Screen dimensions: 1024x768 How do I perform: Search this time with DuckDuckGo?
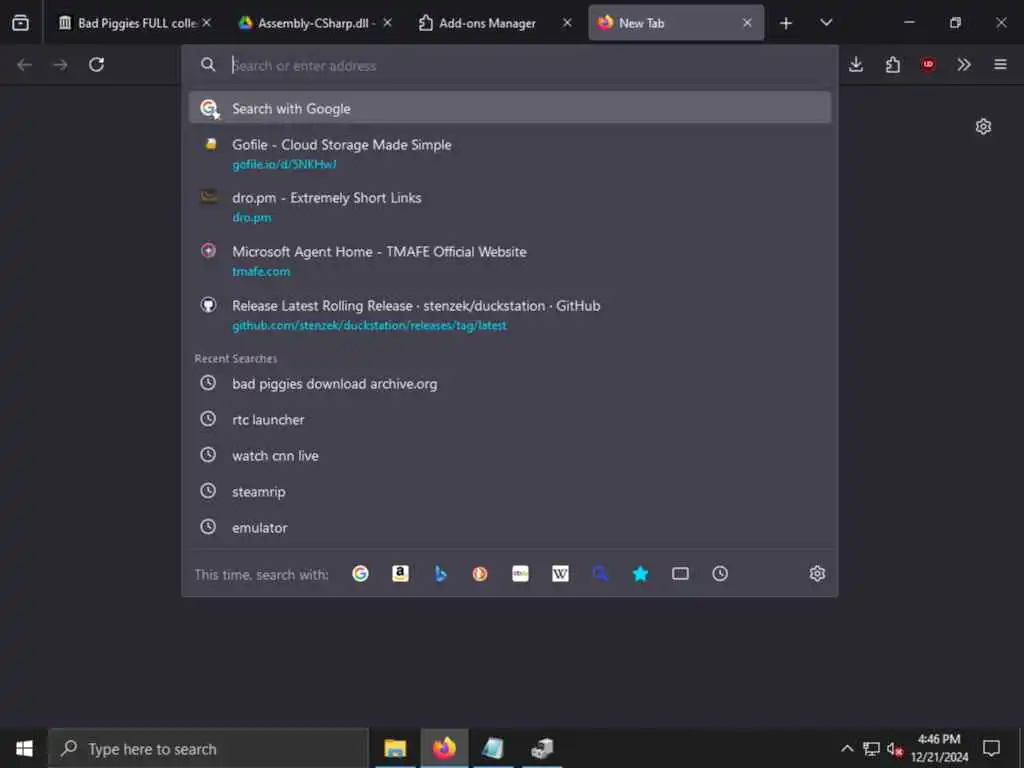(x=480, y=573)
